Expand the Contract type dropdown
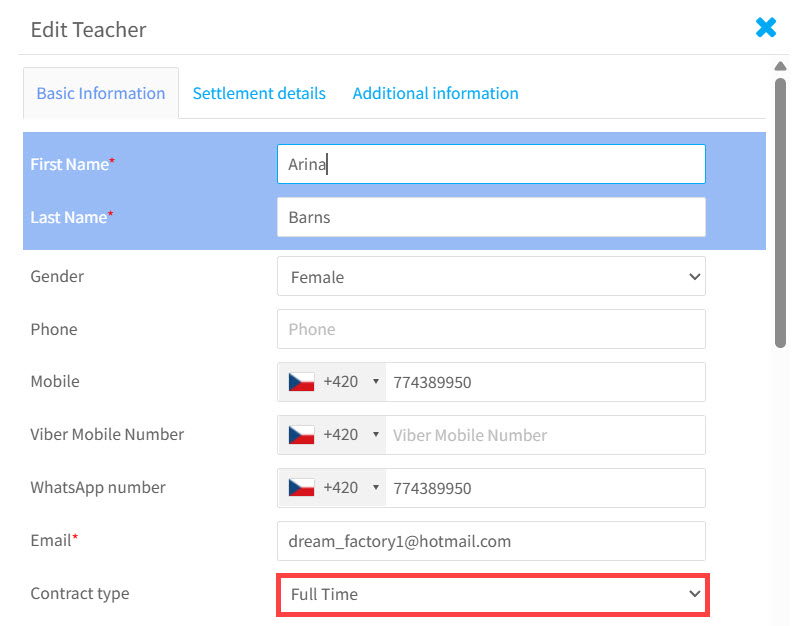Screen dimensions: 807x626 (492, 594)
